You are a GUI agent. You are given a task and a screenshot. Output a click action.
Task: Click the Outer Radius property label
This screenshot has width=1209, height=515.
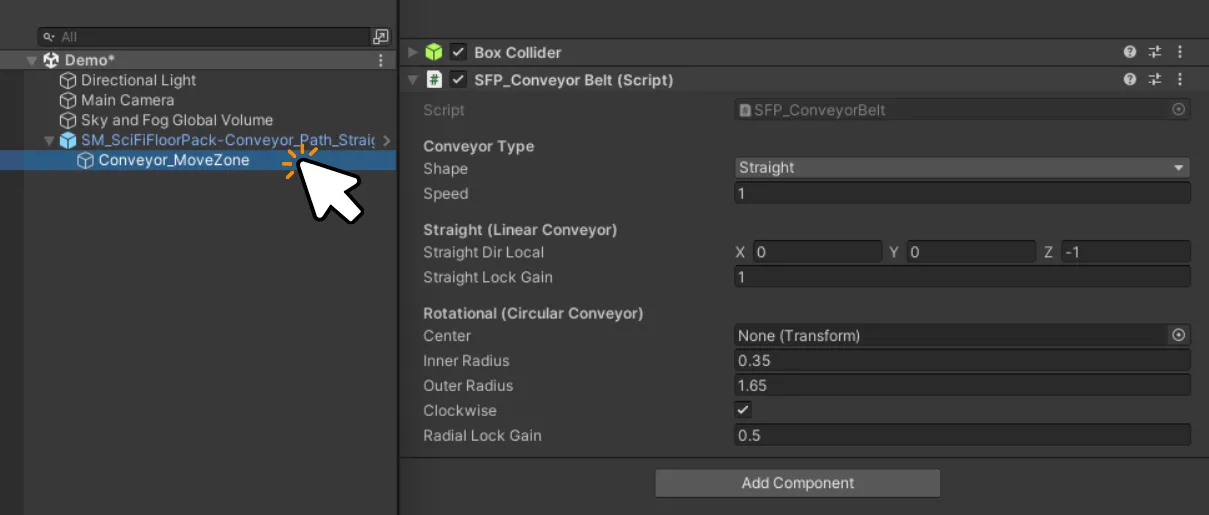pos(468,385)
